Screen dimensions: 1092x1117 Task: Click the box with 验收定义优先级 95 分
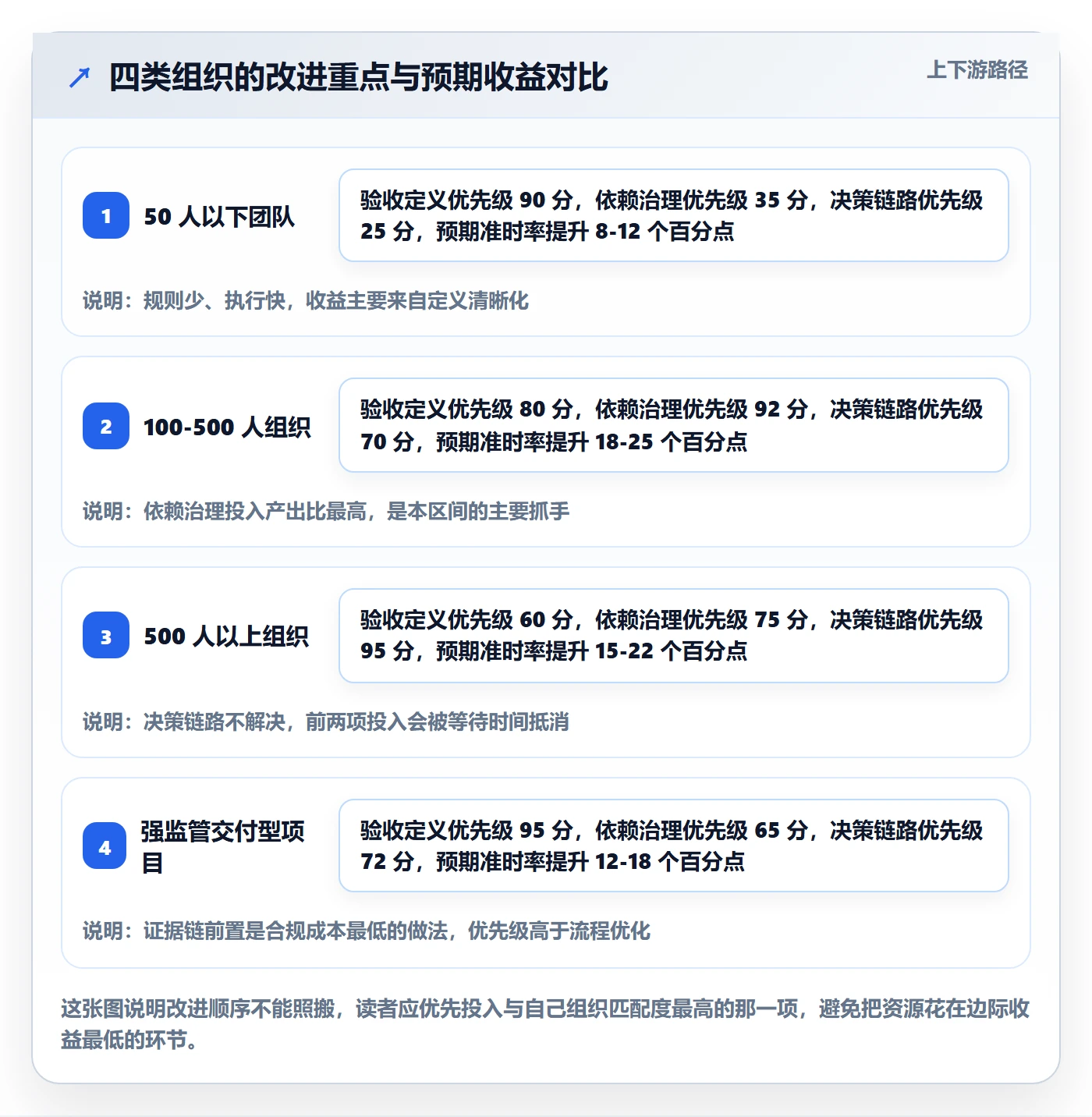(674, 846)
